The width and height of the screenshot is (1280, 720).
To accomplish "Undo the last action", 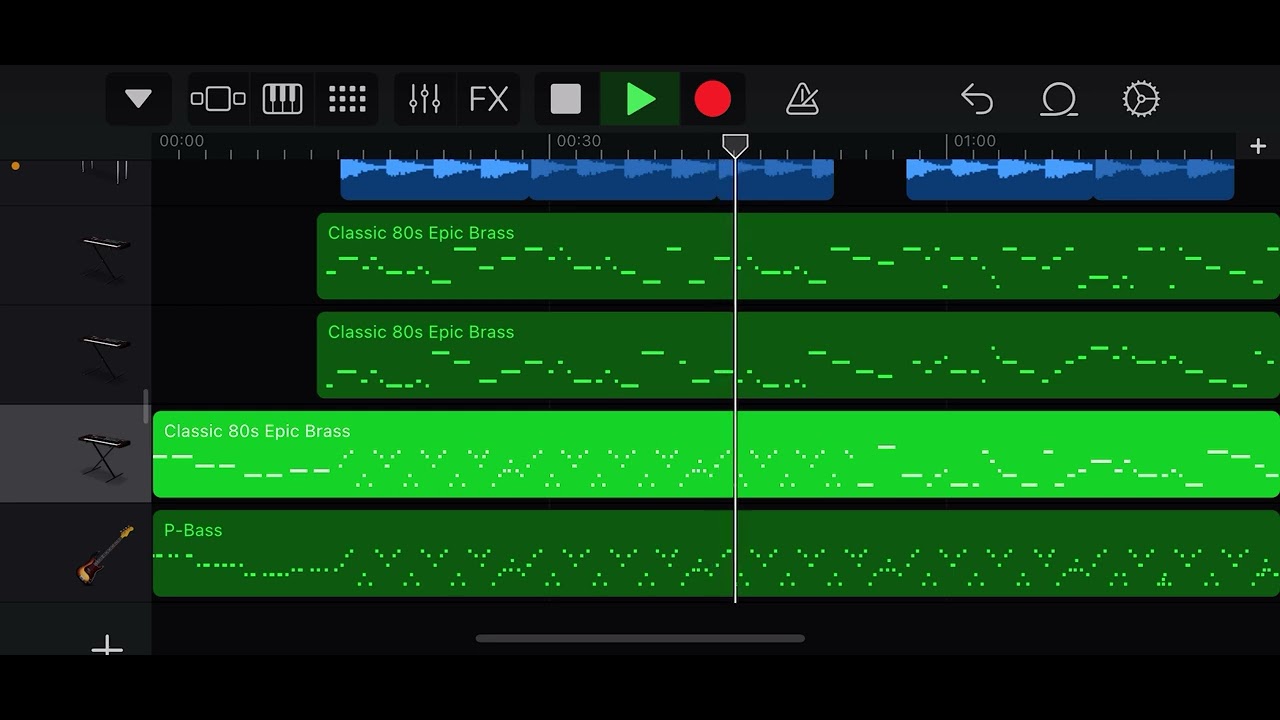I will 977,99.
